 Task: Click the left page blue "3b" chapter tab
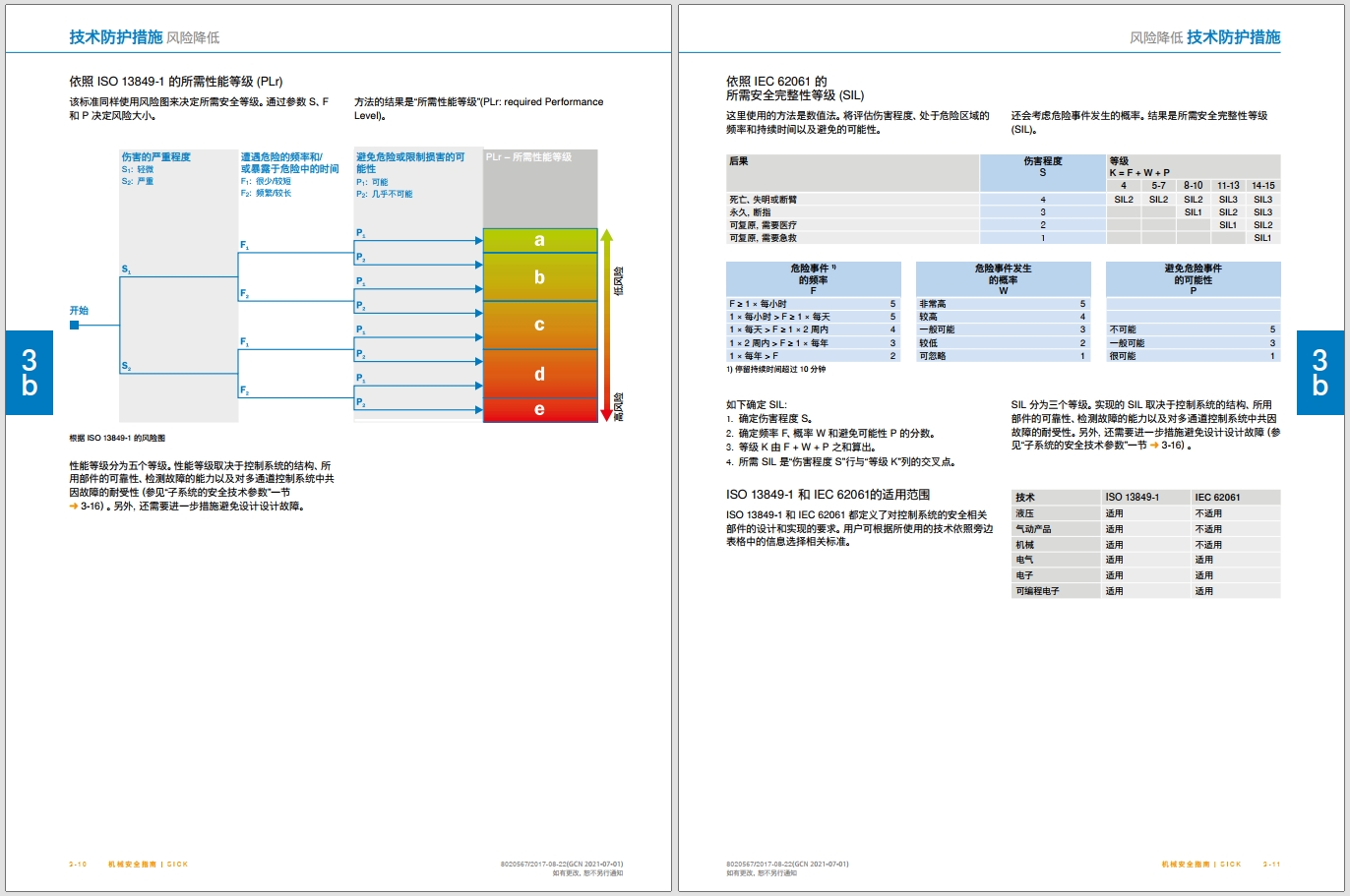[30, 373]
